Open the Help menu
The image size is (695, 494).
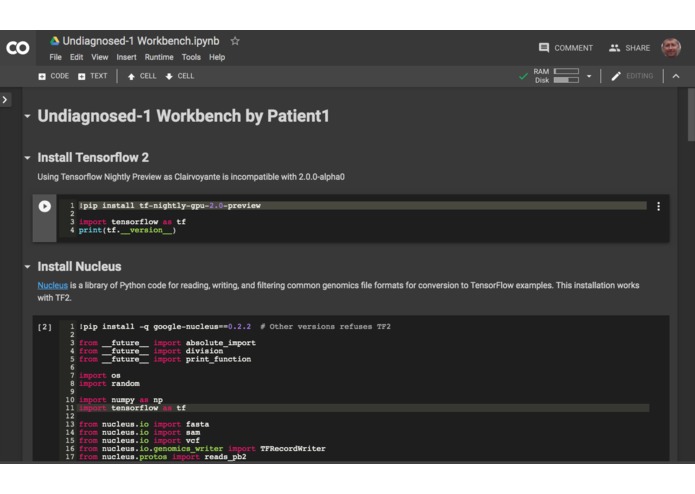[217, 57]
